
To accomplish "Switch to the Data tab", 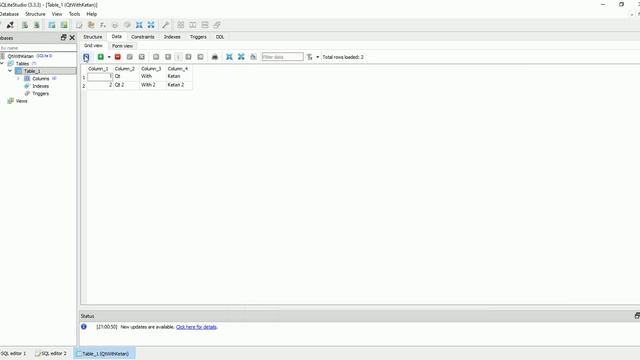I will tap(117, 37).
